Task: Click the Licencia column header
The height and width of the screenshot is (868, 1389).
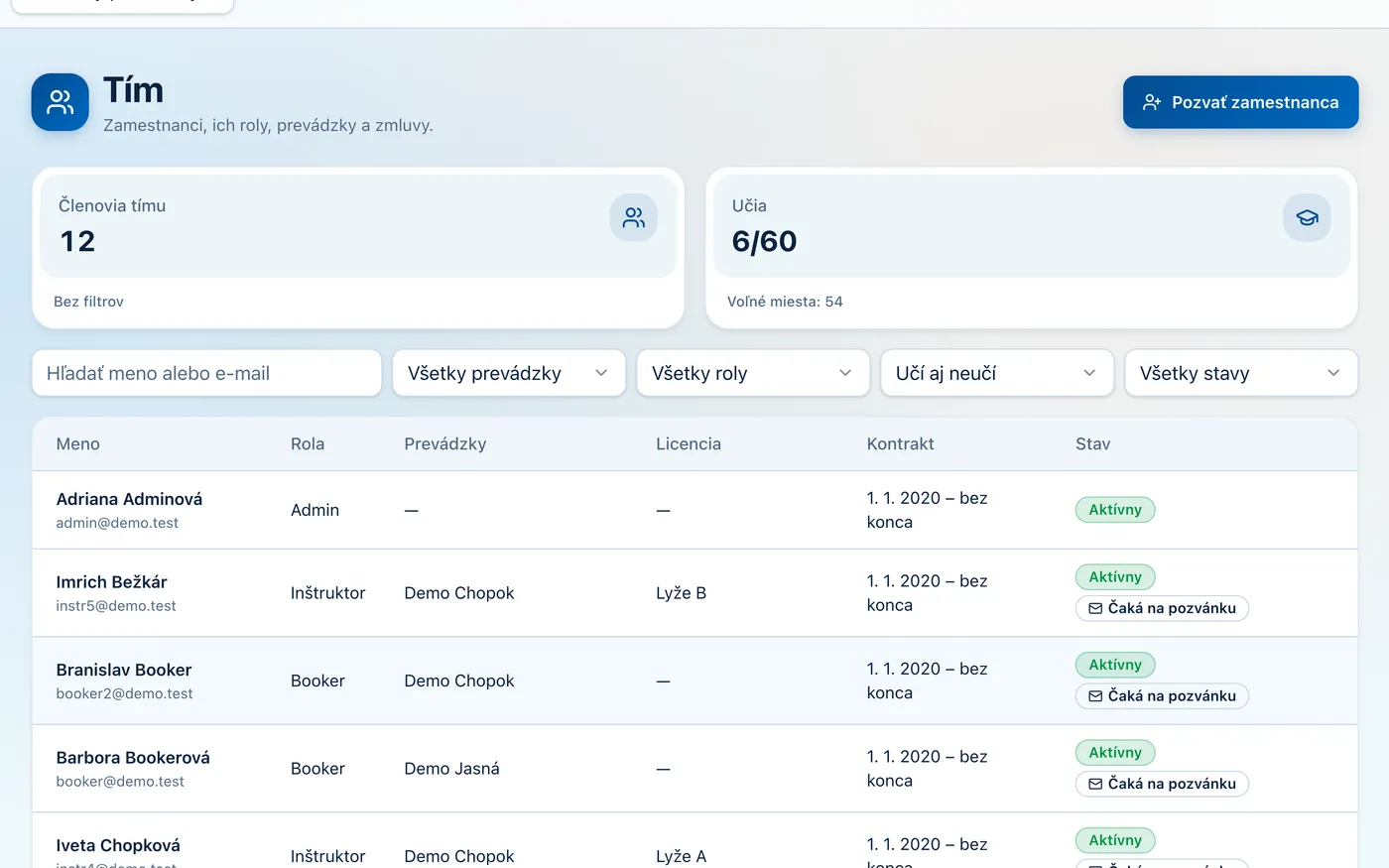Action: click(689, 444)
